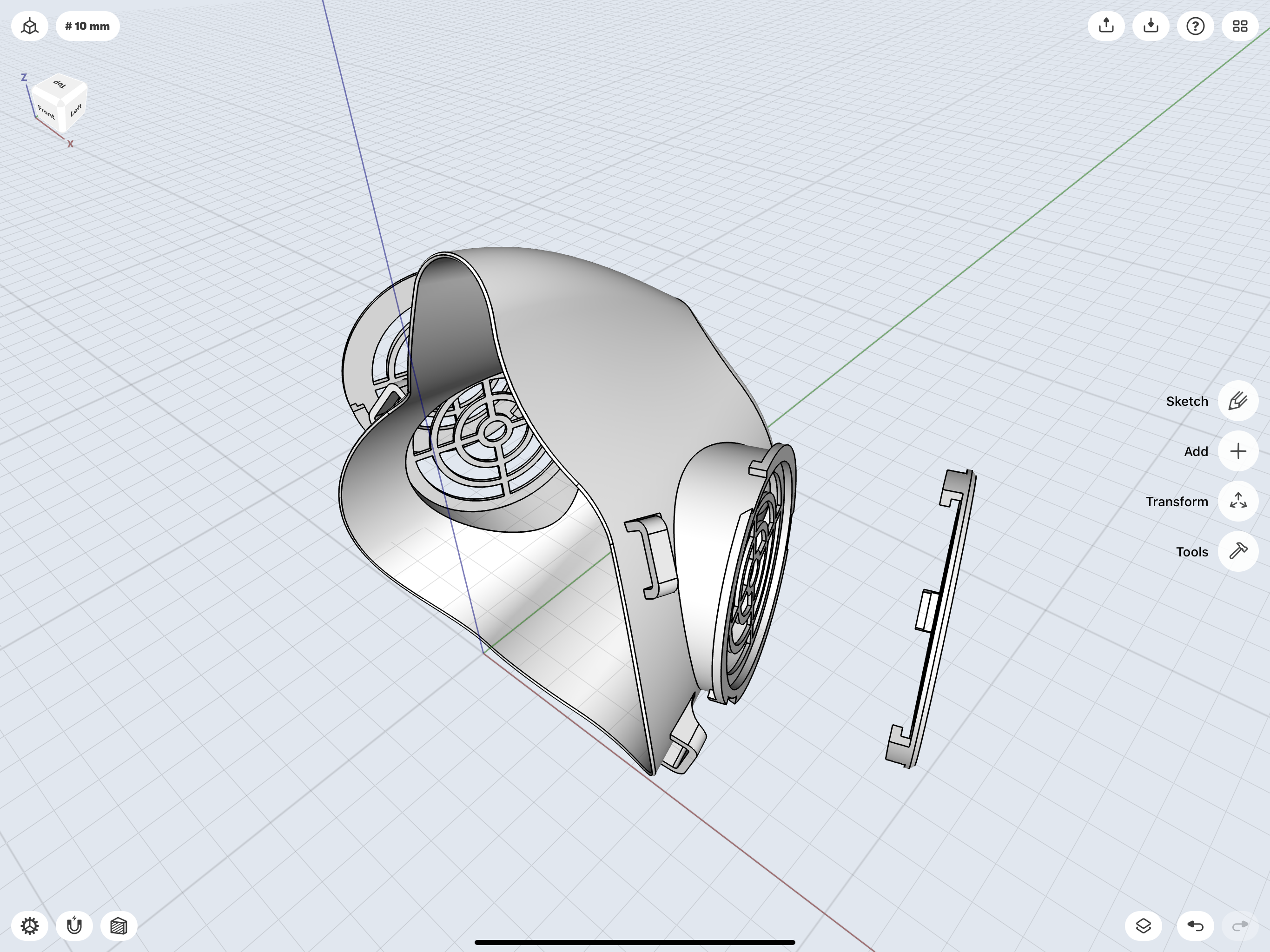
Task: Toggle the section view visibility icon
Action: point(119,926)
